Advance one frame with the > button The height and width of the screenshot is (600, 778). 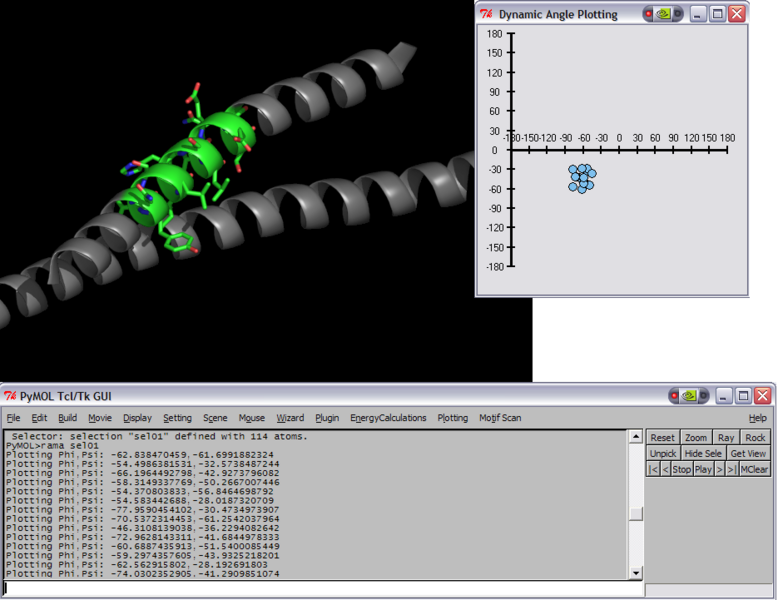[x=719, y=469]
